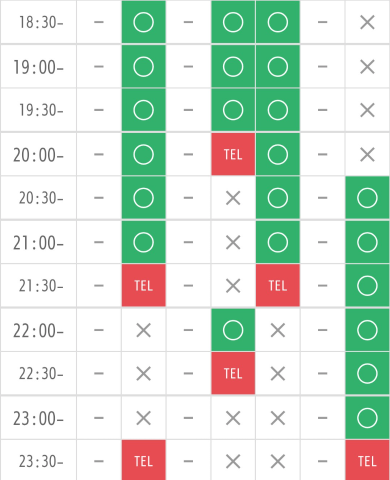The image size is (390, 480).
Task: Select the TEL cell in the 22:30 row
Action: click(x=233, y=373)
